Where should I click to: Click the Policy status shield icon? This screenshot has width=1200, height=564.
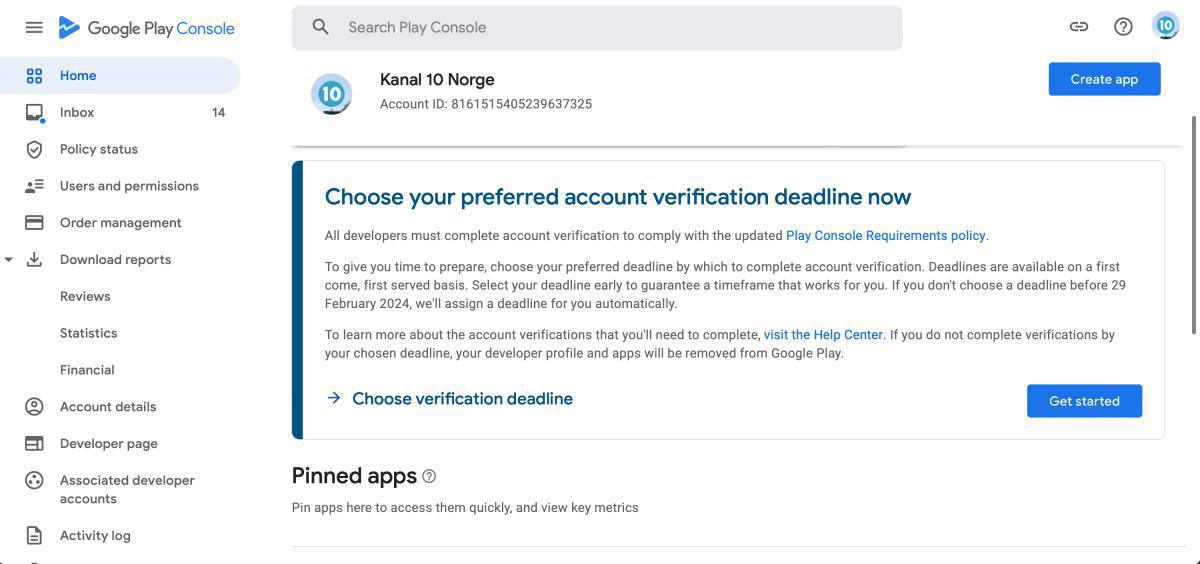[34, 149]
